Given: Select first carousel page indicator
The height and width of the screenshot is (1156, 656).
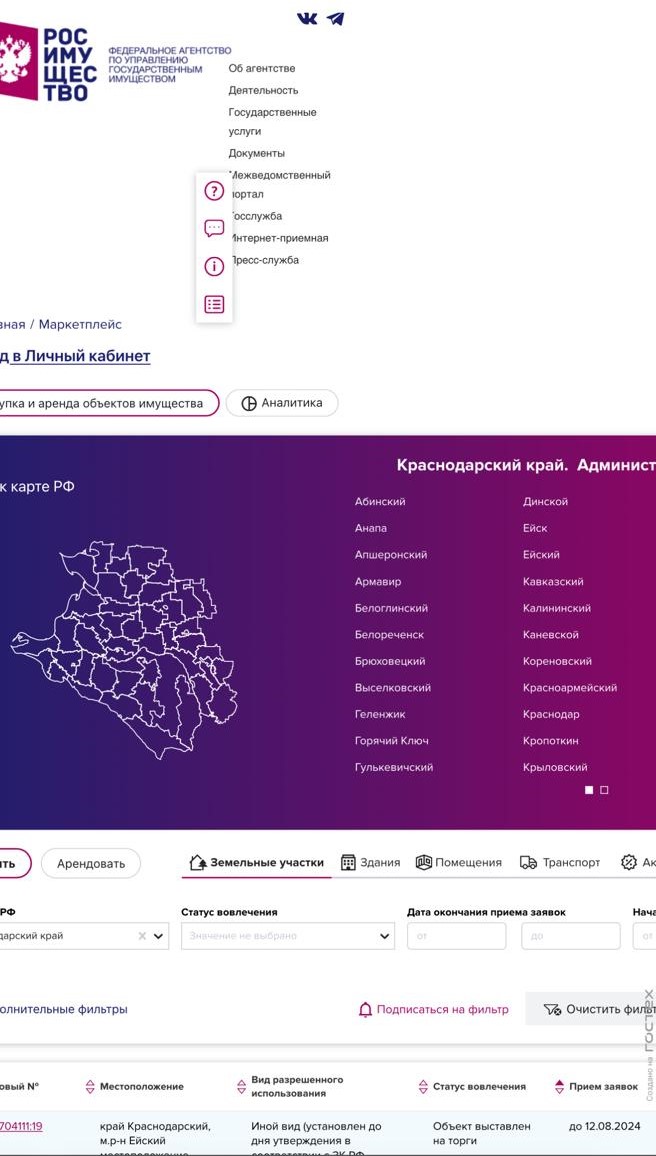Looking at the screenshot, I should [589, 790].
